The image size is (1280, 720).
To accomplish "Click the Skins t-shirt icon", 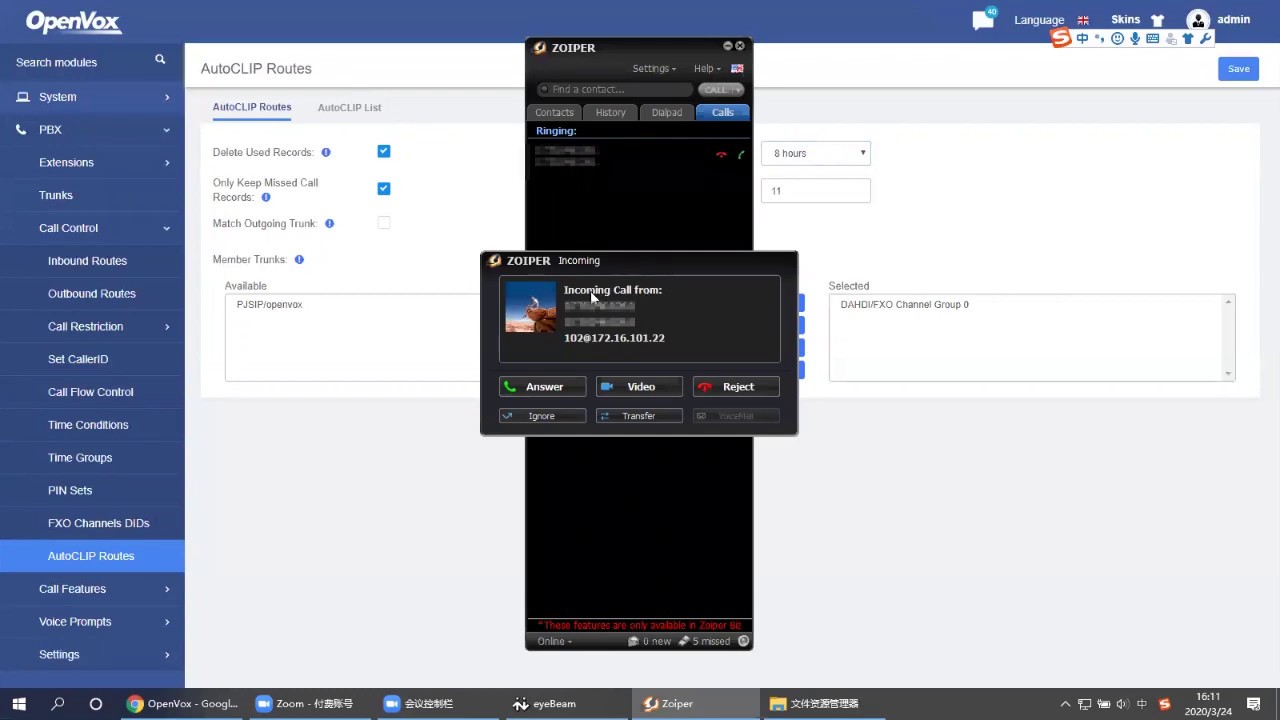I will pos(1157,20).
